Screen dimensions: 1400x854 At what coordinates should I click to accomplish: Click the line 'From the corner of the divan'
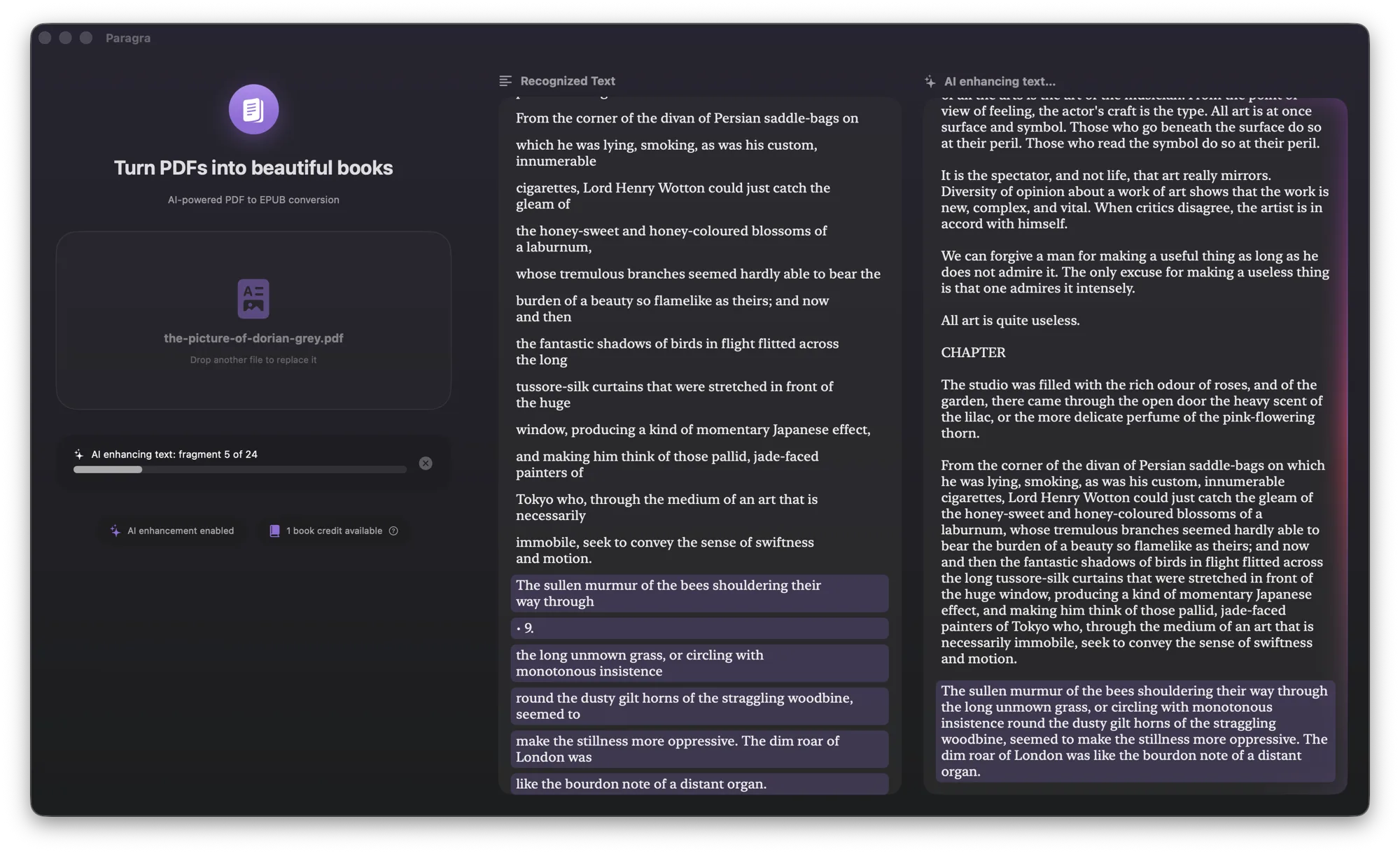[687, 118]
